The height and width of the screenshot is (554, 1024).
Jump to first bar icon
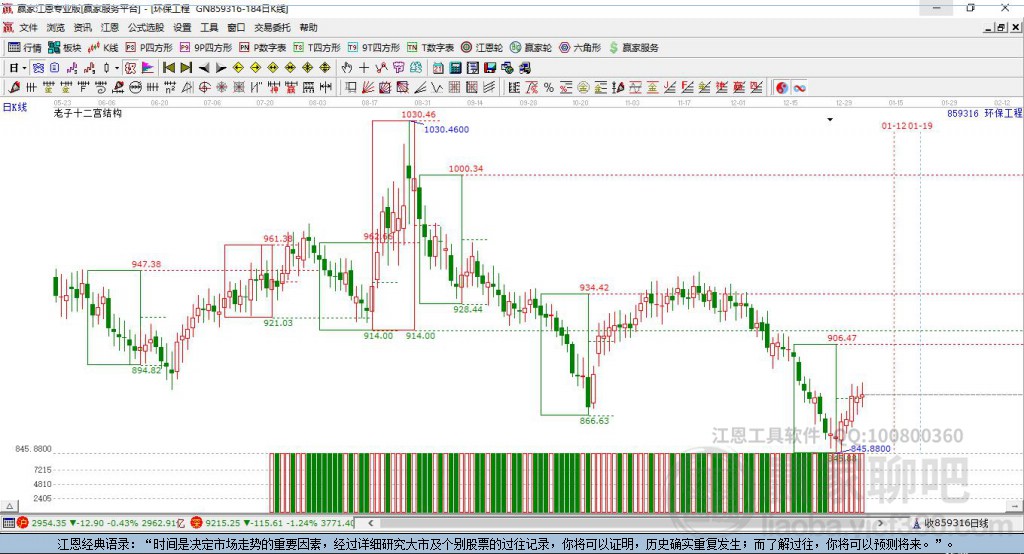click(x=168, y=68)
